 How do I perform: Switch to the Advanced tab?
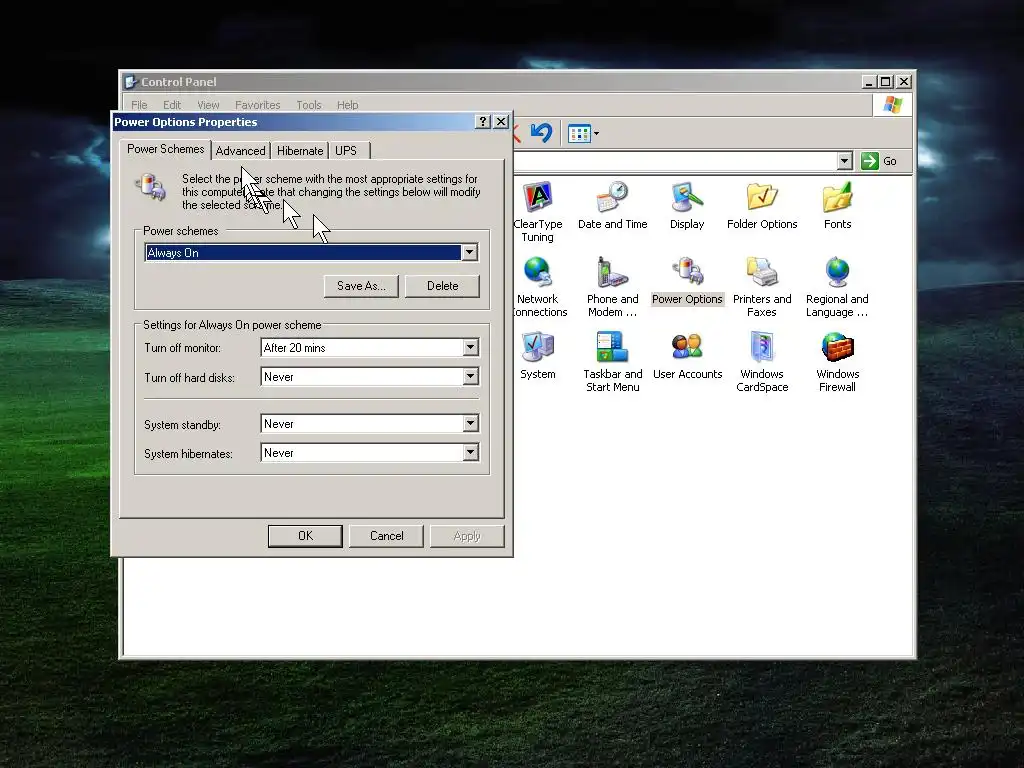click(240, 151)
